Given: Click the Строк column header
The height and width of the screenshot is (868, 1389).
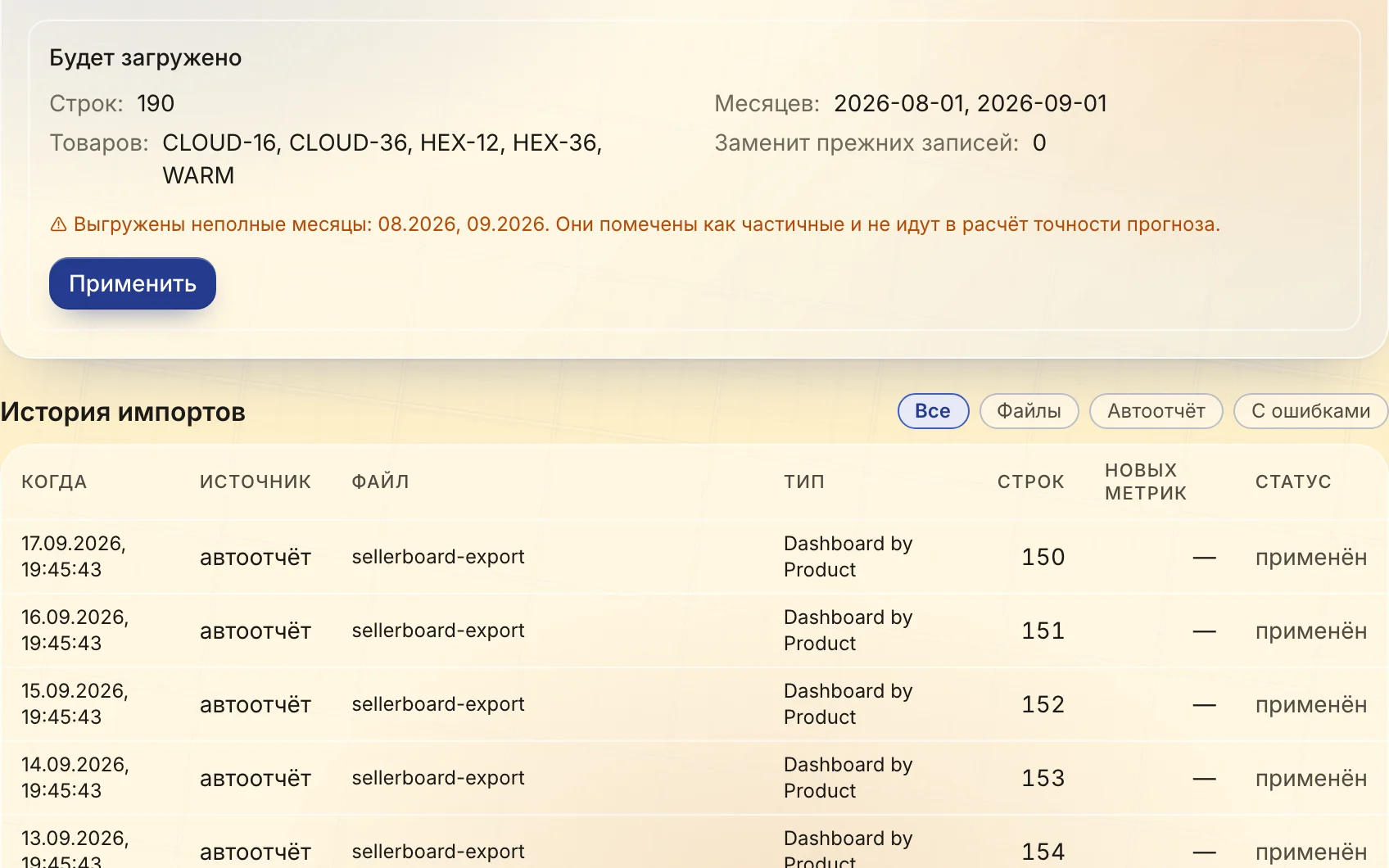Looking at the screenshot, I should click(x=1030, y=481).
